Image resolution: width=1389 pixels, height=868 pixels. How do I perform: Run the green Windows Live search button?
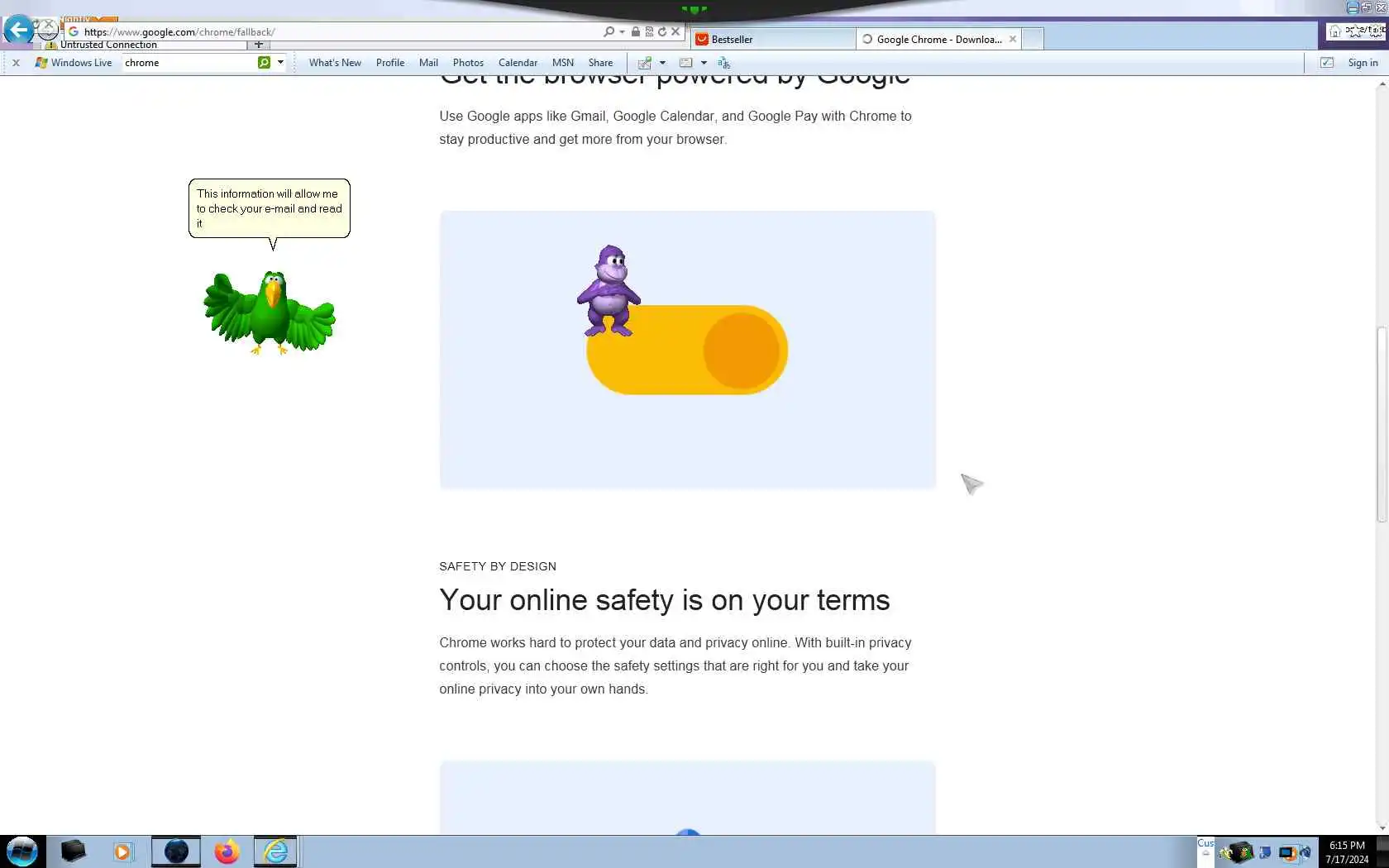click(x=264, y=62)
